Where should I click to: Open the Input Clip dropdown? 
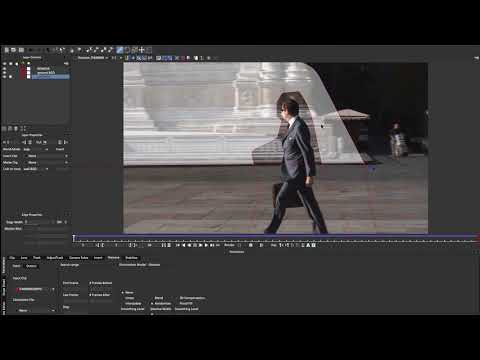[x=36, y=289]
